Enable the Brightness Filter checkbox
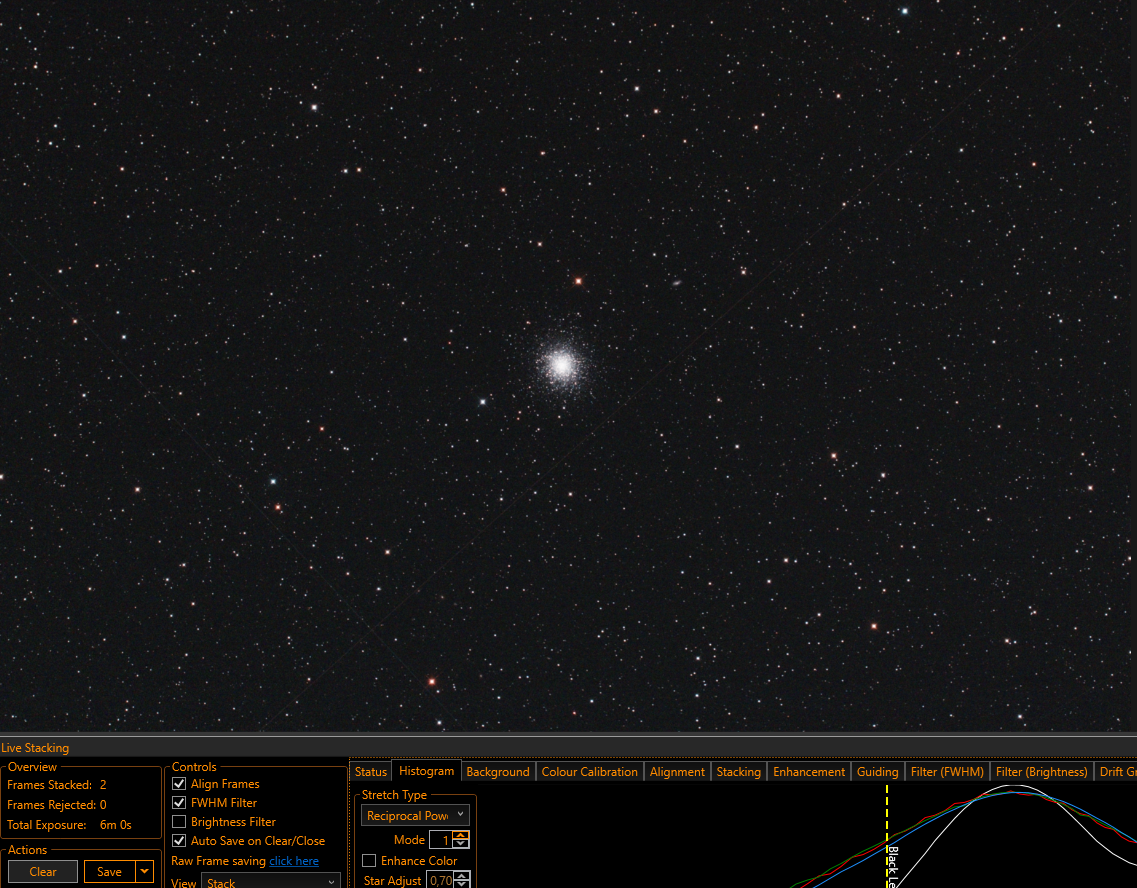The width and height of the screenshot is (1137, 888). tap(179, 821)
